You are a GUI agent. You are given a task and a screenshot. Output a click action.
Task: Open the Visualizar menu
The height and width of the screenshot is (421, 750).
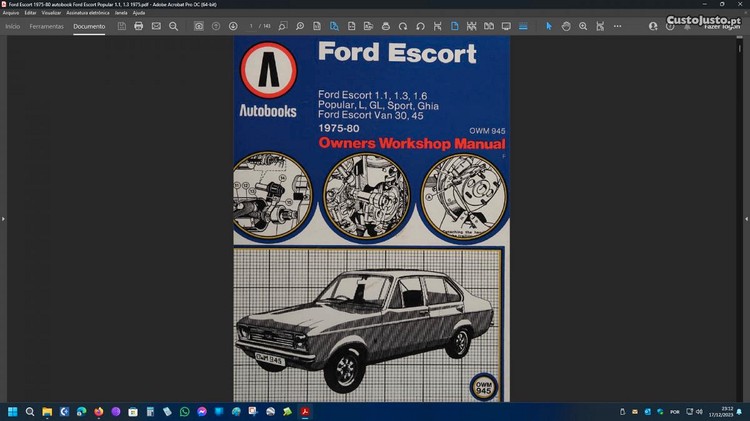pos(51,13)
